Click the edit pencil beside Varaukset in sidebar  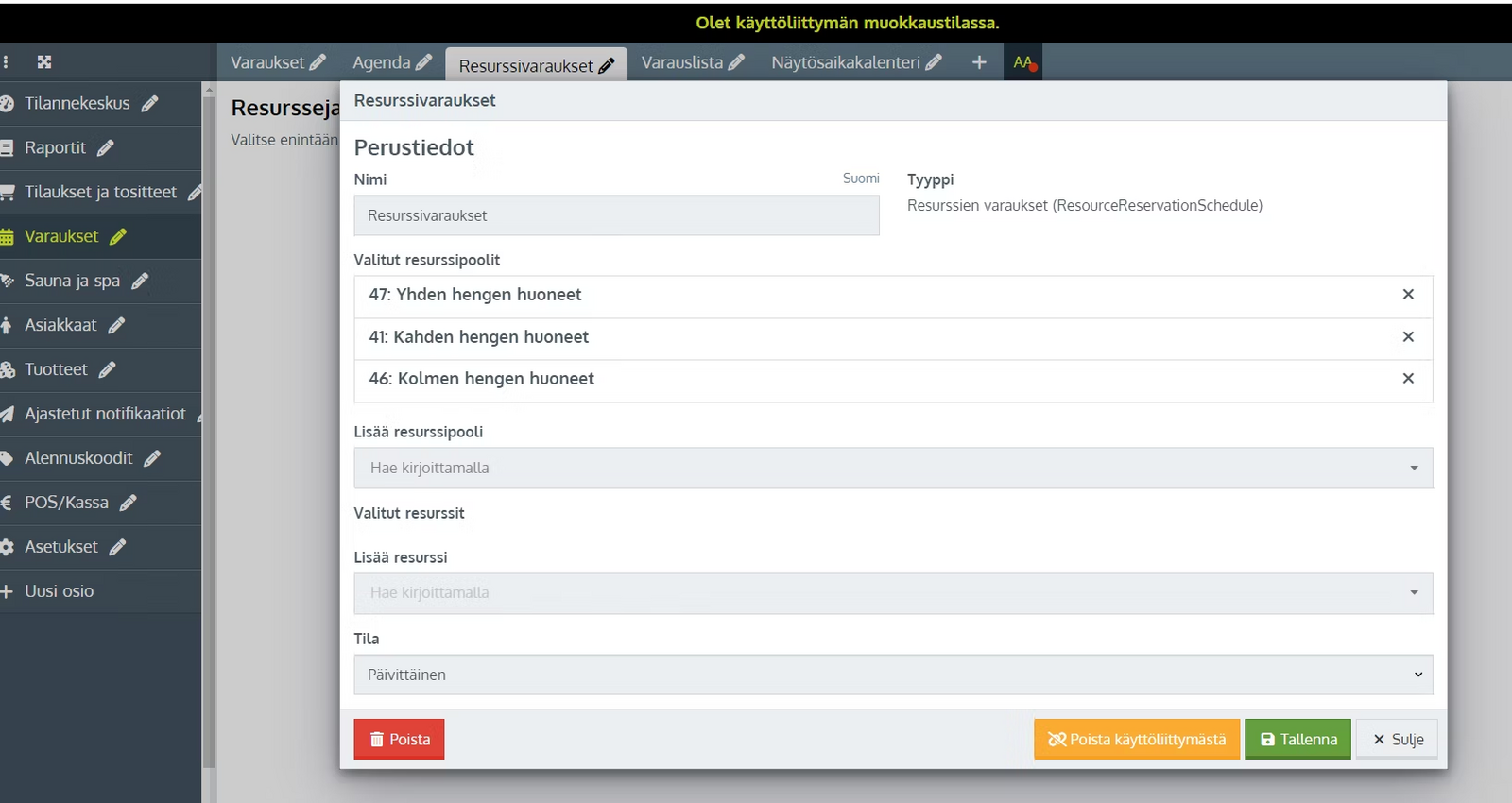[118, 237]
